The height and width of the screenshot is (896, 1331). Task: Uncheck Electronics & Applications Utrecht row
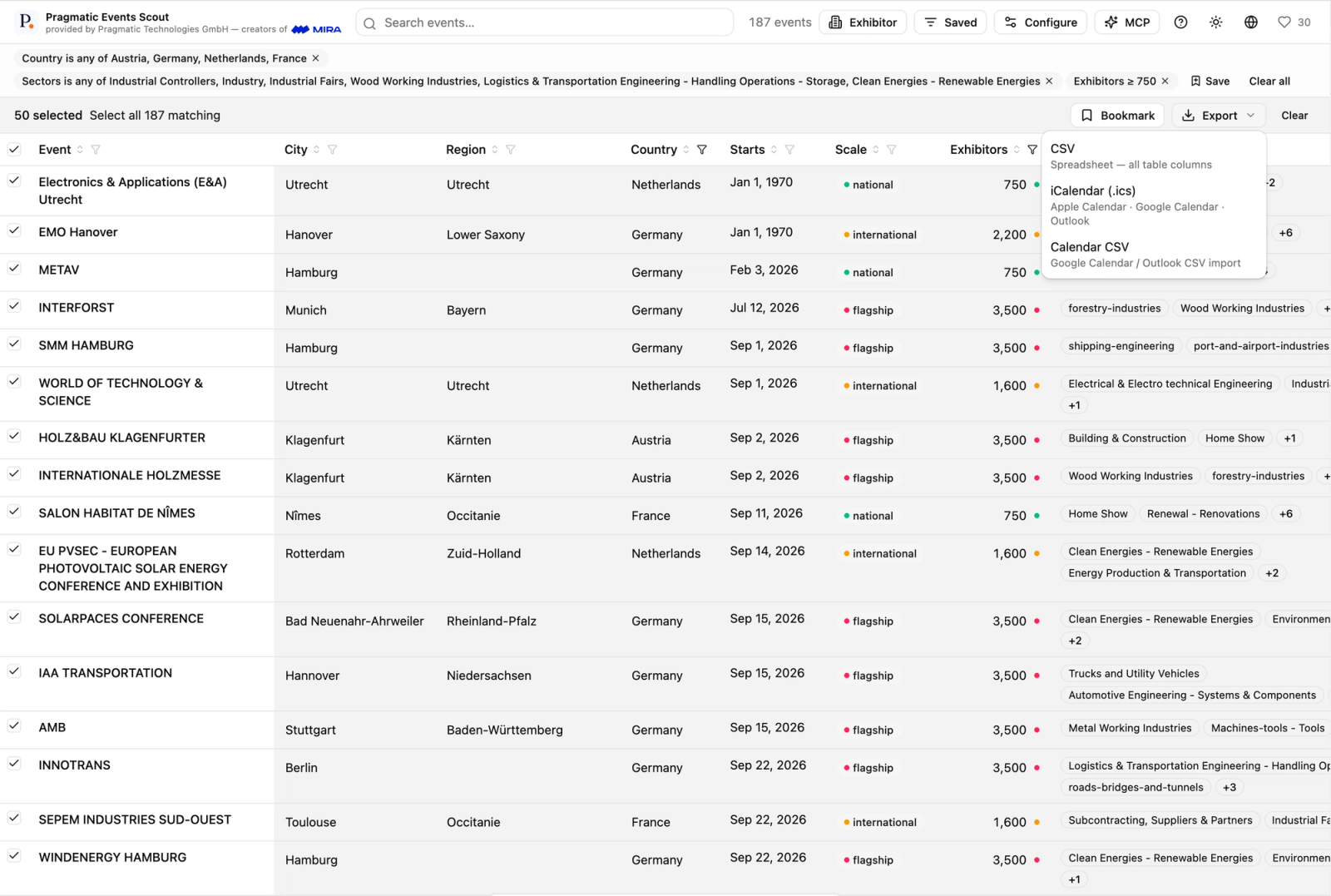[x=14, y=181]
